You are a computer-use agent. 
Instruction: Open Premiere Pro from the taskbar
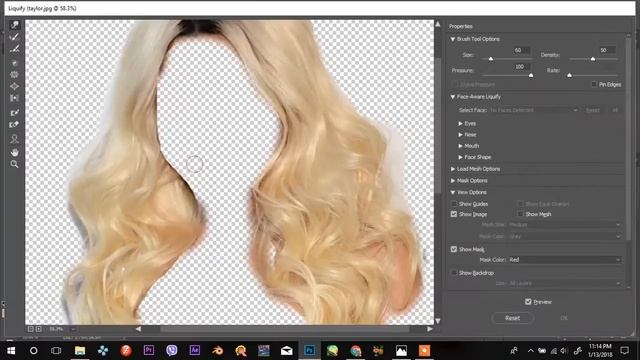click(149, 350)
